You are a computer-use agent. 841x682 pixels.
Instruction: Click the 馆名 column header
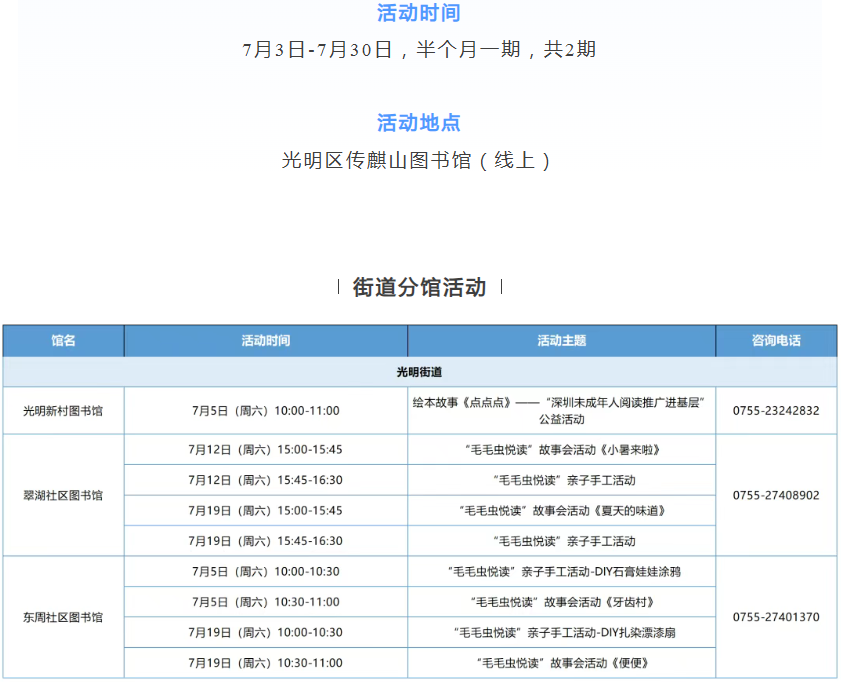click(x=63, y=341)
